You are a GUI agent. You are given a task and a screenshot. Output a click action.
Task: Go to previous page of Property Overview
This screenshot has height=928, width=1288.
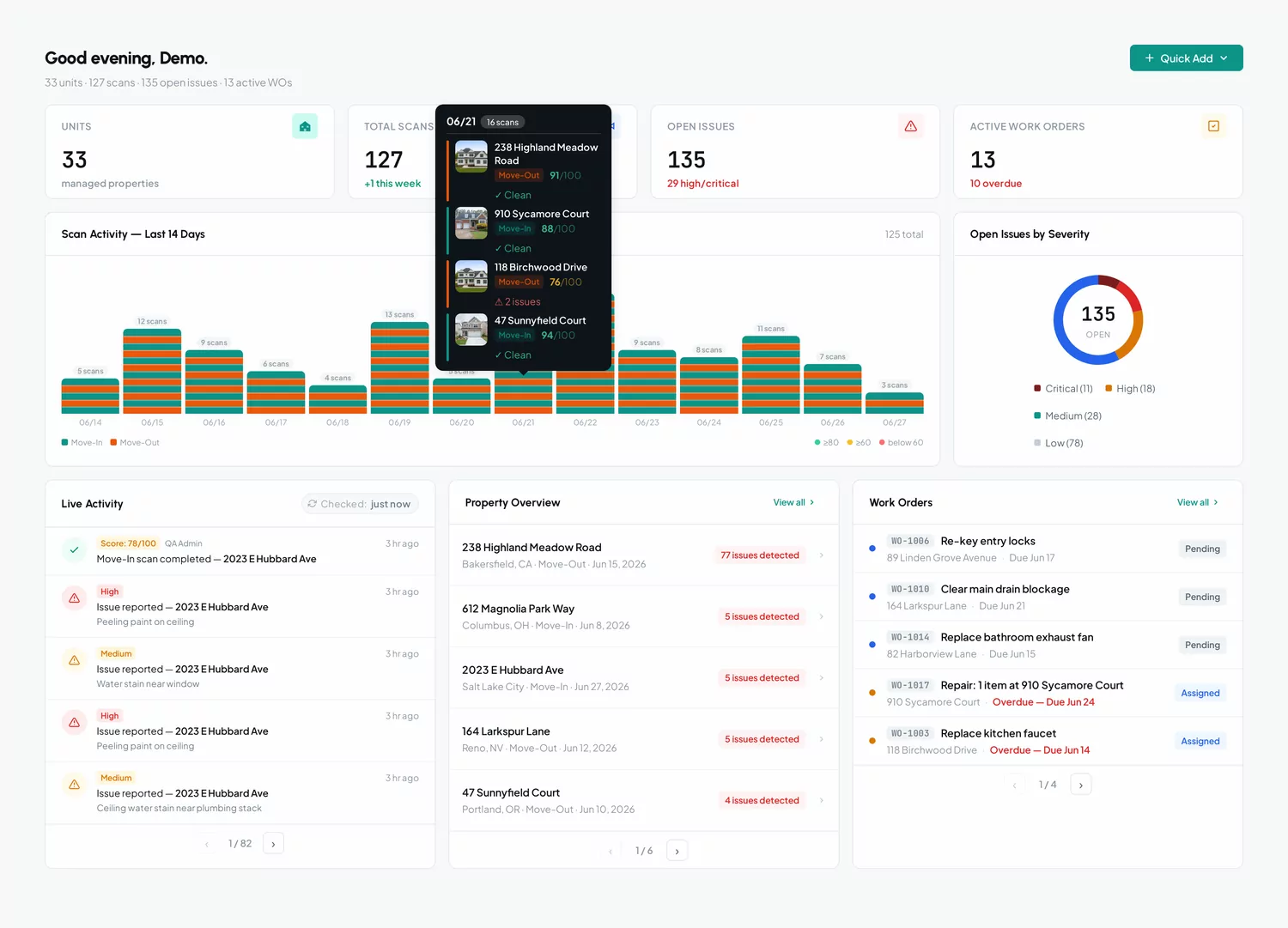click(x=611, y=851)
